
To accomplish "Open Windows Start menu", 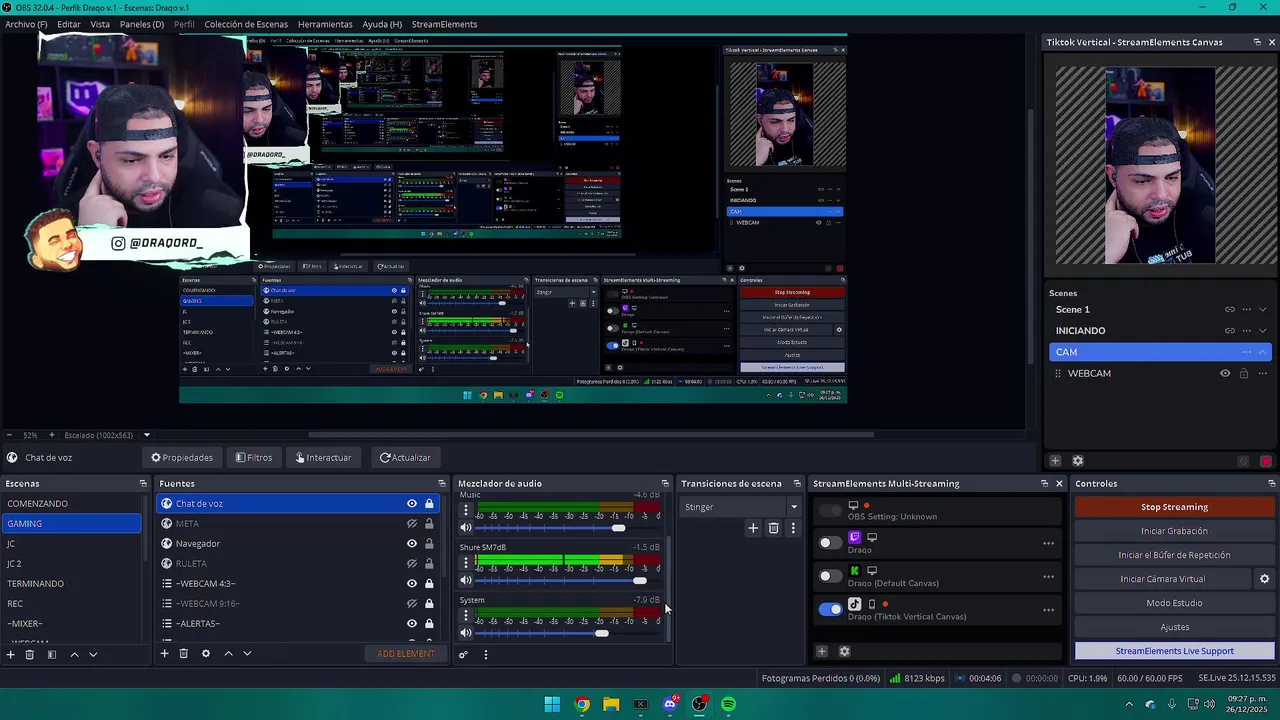I will (552, 704).
